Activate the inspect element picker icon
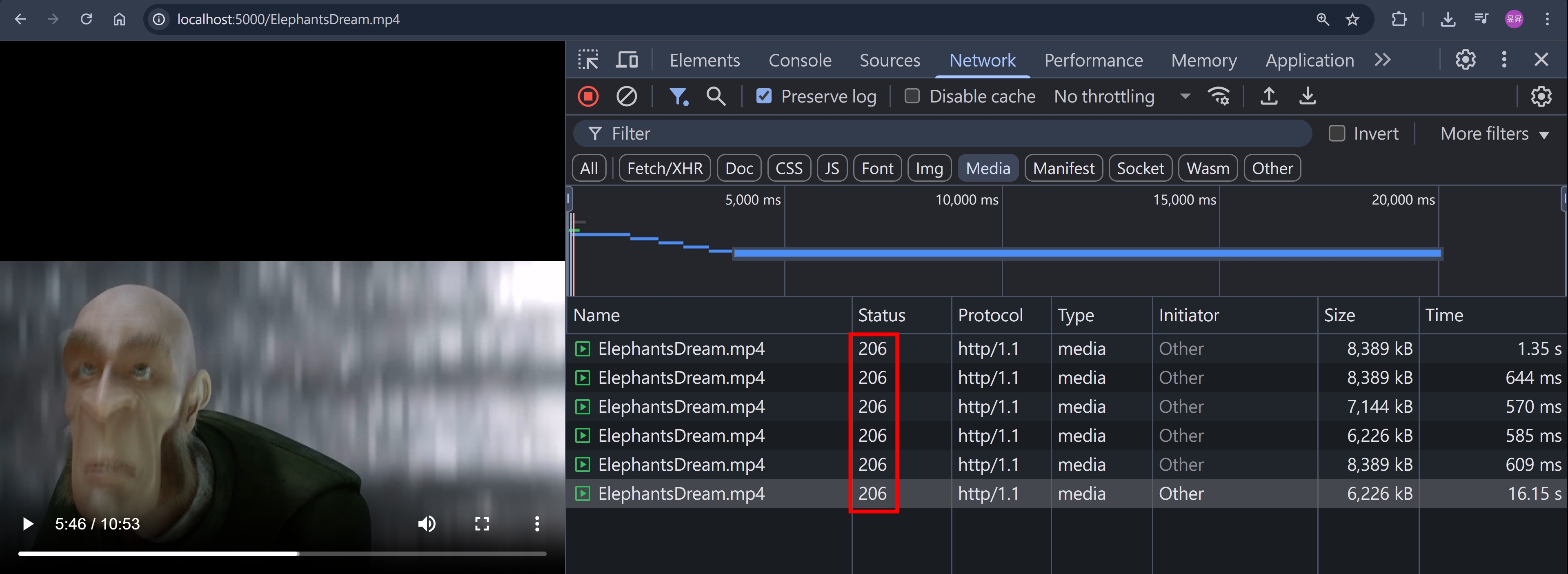The height and width of the screenshot is (574, 1568). tap(588, 60)
